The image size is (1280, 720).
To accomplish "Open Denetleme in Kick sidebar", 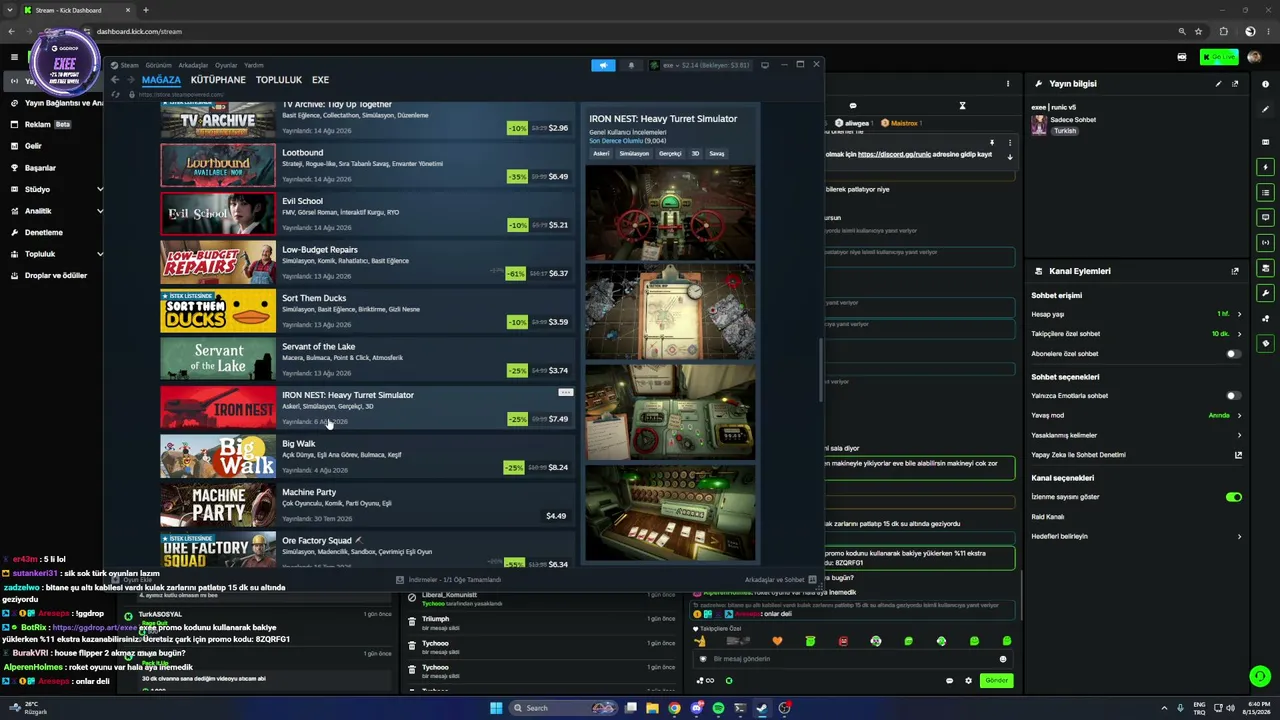I will click(x=43, y=233).
